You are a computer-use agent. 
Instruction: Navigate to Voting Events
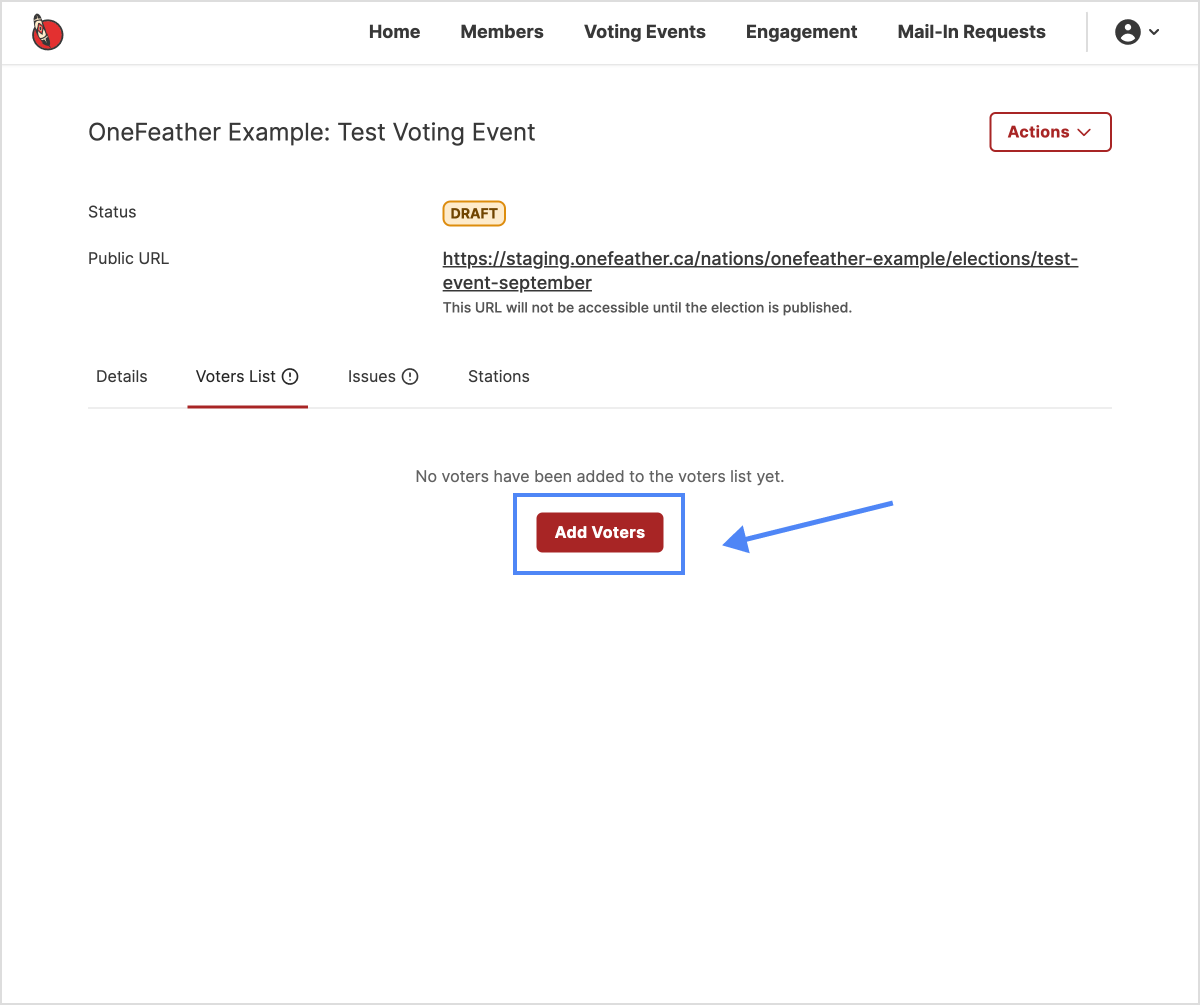pos(645,32)
